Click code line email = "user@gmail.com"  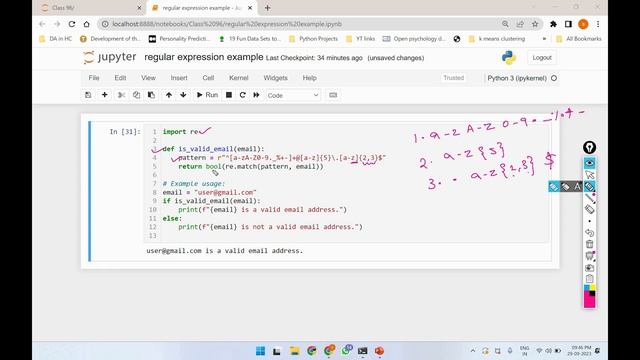tap(209, 192)
